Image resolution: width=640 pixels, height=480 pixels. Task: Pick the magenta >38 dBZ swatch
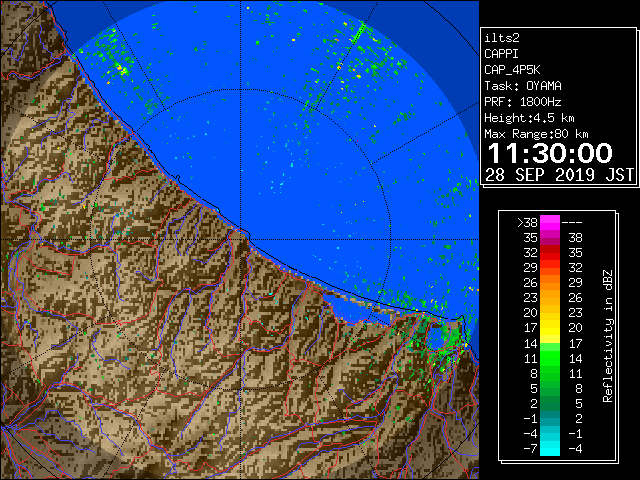tap(550, 223)
